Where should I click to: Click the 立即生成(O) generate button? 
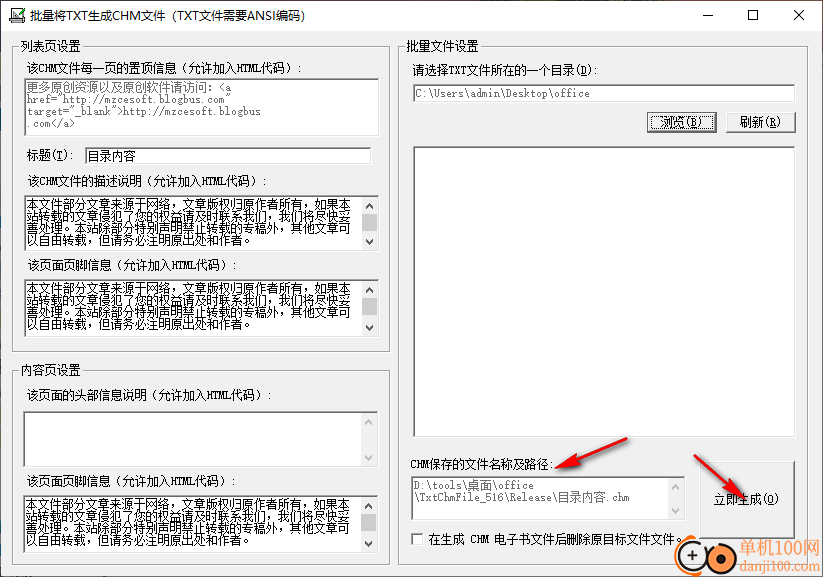click(746, 499)
